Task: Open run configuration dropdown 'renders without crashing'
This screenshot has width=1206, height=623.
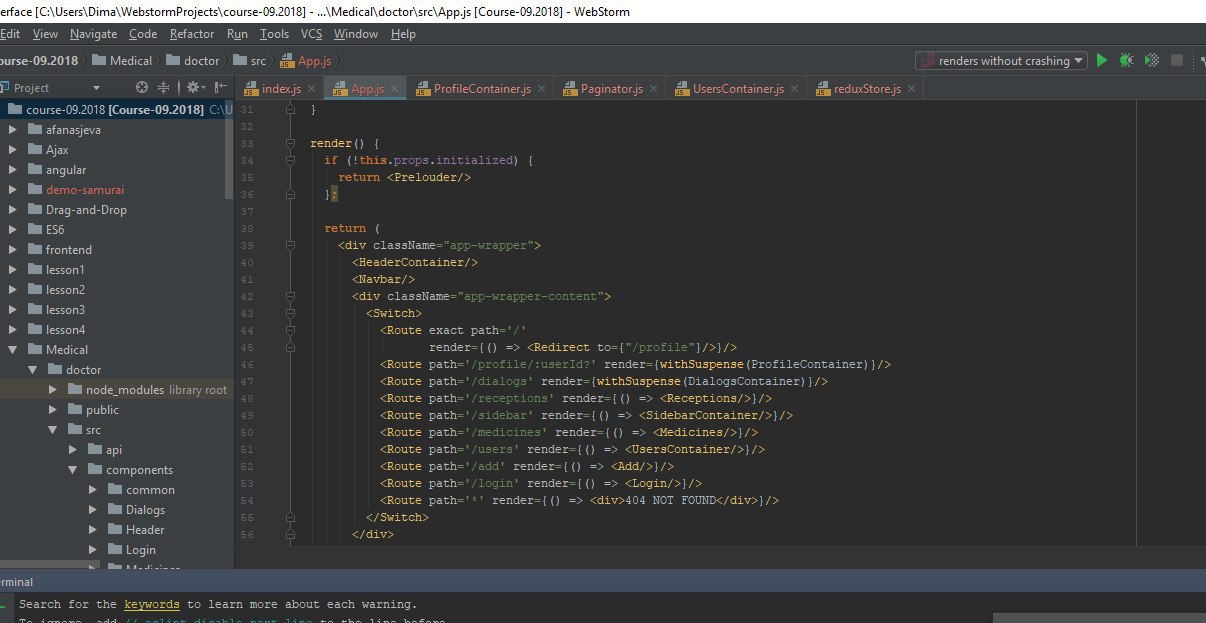Action: click(x=1000, y=61)
